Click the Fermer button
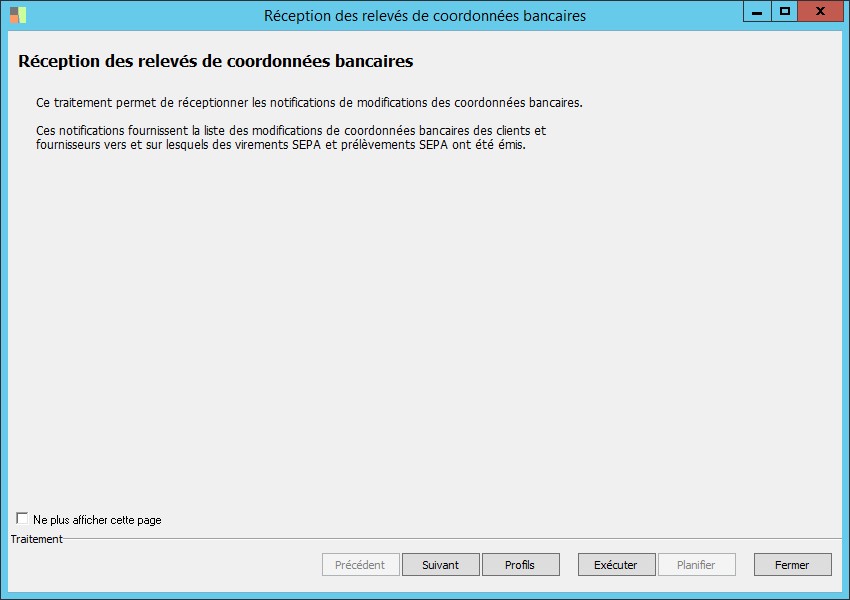 (793, 565)
